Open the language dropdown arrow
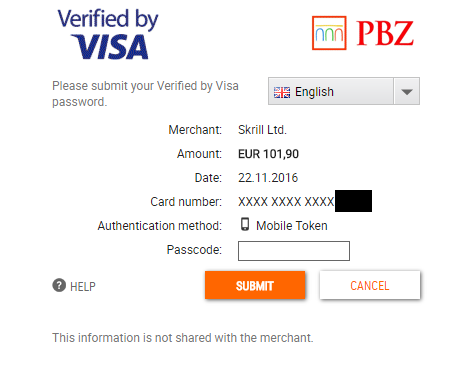The height and width of the screenshot is (374, 470). (407, 91)
